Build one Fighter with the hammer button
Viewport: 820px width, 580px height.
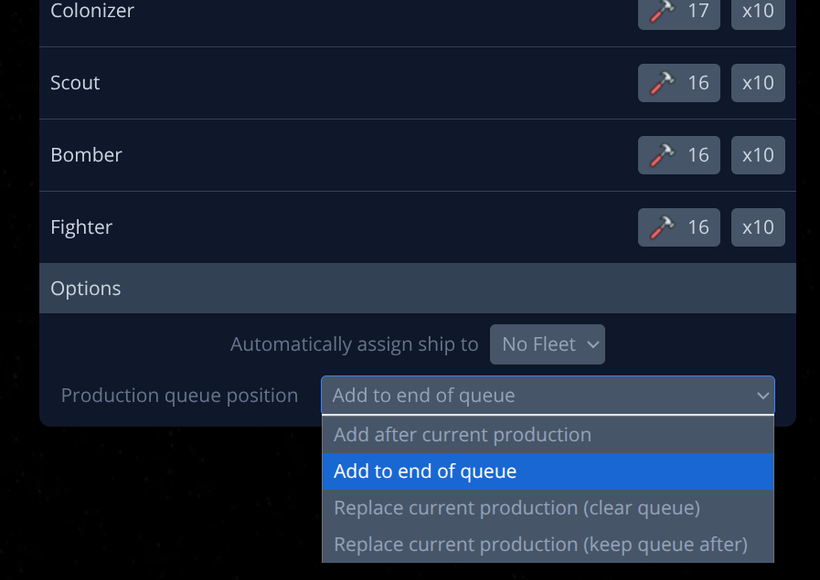click(x=679, y=227)
